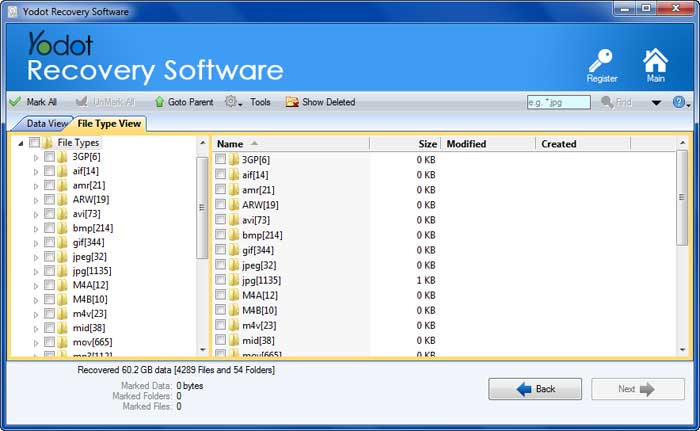
Task: Click tree panel scroll up arrow
Action: (x=203, y=143)
